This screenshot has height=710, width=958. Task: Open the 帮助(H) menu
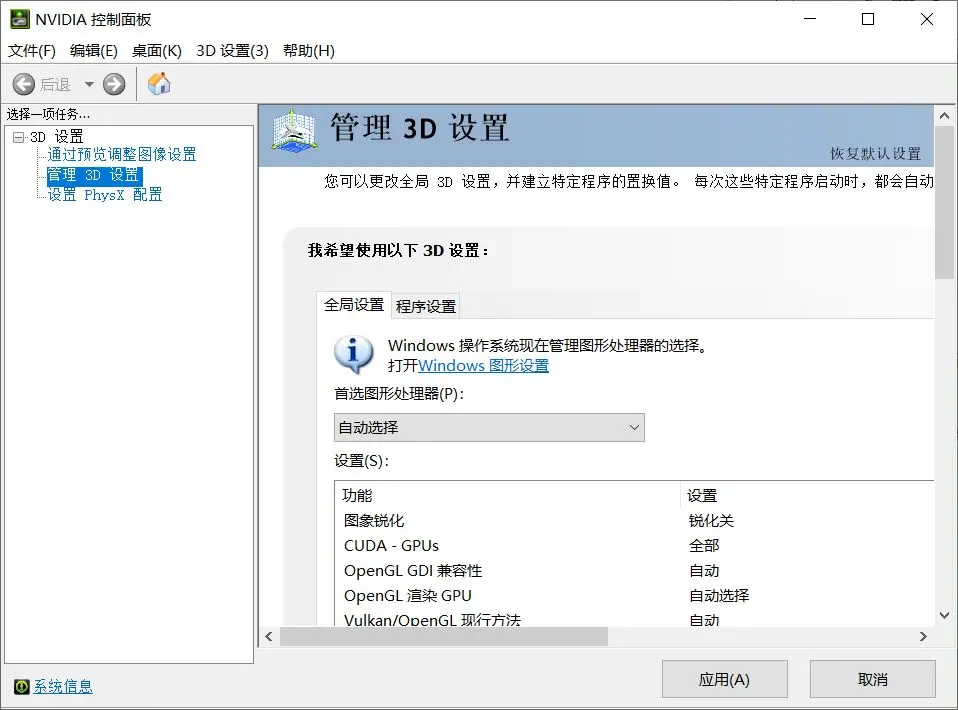309,51
